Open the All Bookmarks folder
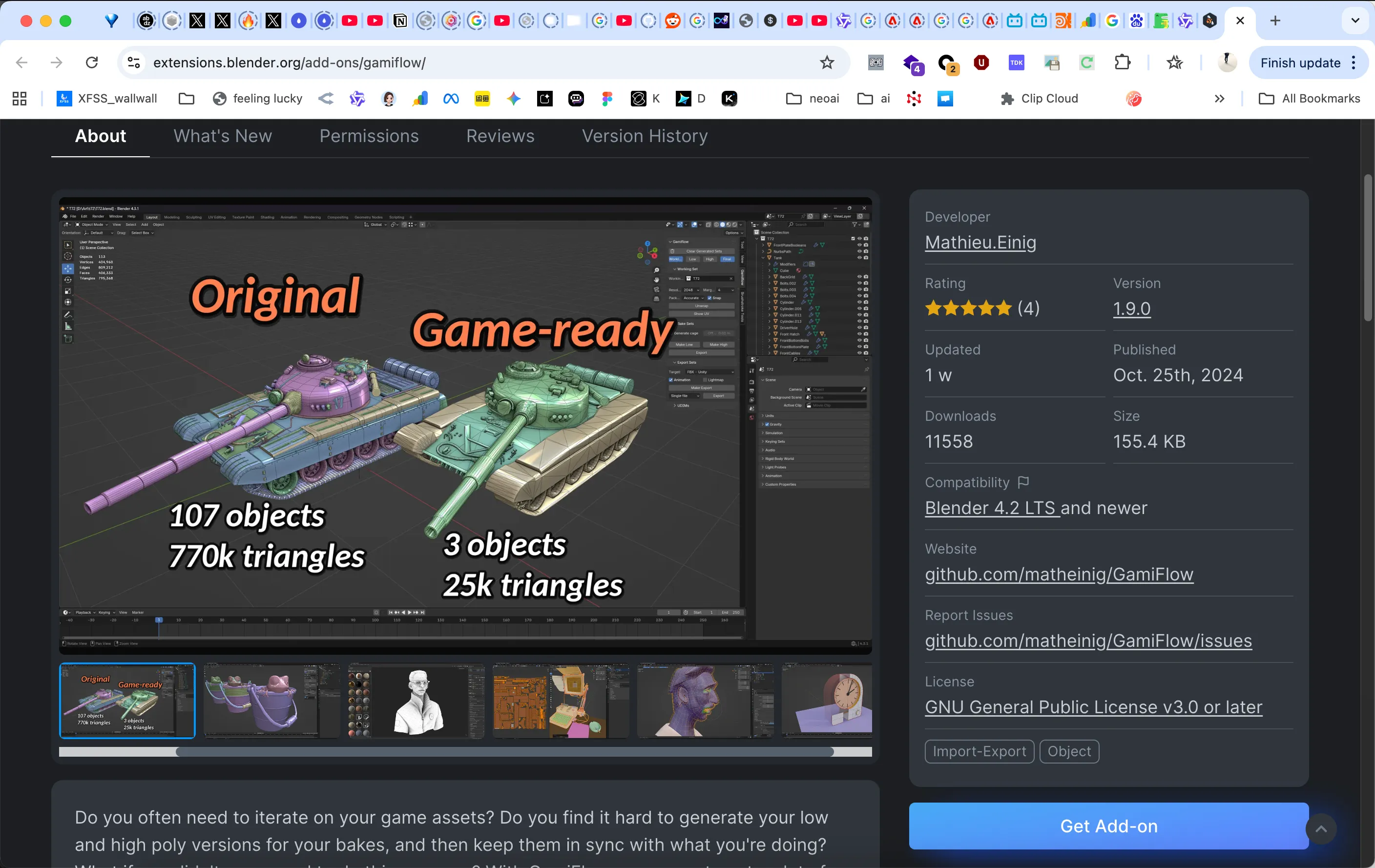The image size is (1375, 868). pos(1310,98)
